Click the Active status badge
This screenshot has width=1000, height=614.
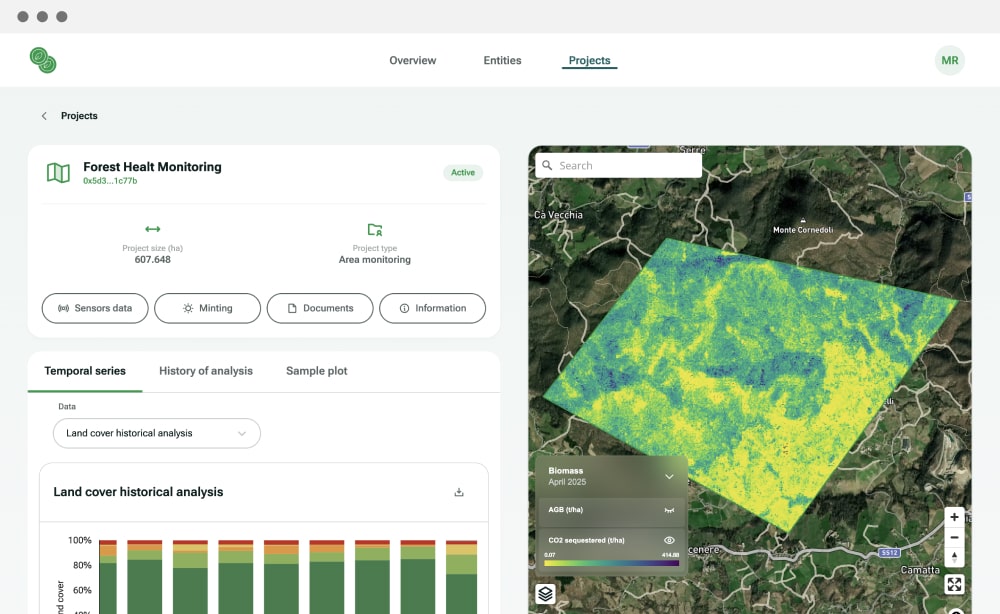[x=463, y=173]
